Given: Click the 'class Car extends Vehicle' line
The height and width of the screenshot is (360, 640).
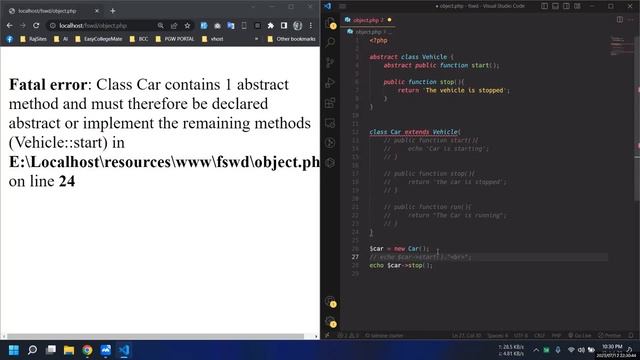Looking at the screenshot, I should (x=415, y=132).
